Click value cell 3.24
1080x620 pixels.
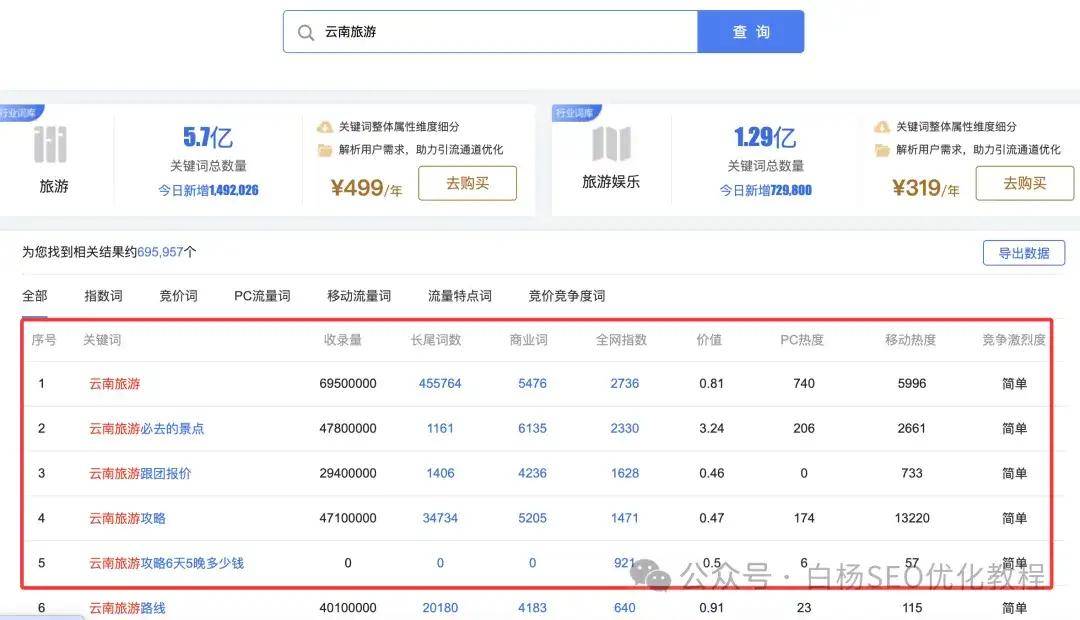point(712,428)
